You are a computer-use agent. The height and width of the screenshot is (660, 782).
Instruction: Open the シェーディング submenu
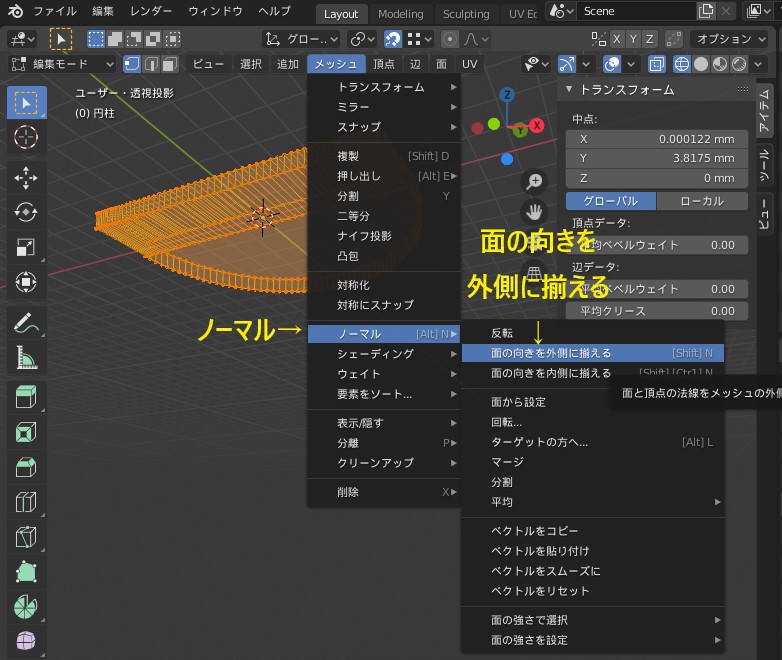tap(384, 354)
